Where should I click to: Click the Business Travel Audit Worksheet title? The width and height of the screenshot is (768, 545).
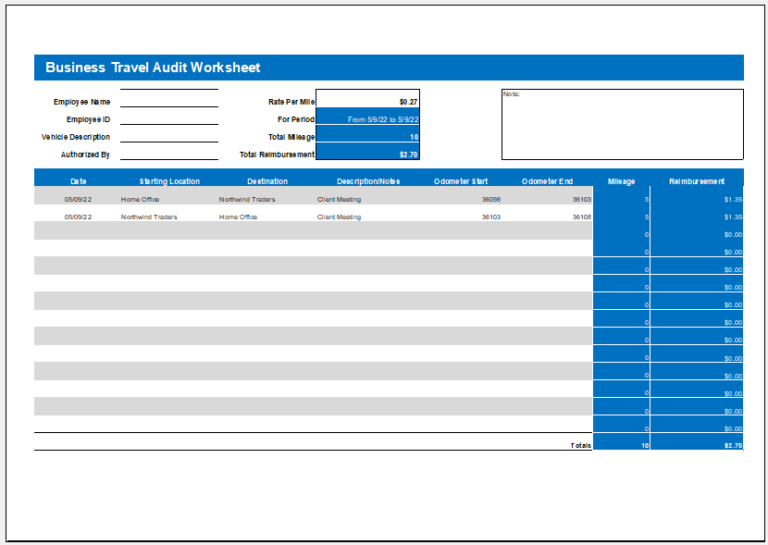[152, 68]
